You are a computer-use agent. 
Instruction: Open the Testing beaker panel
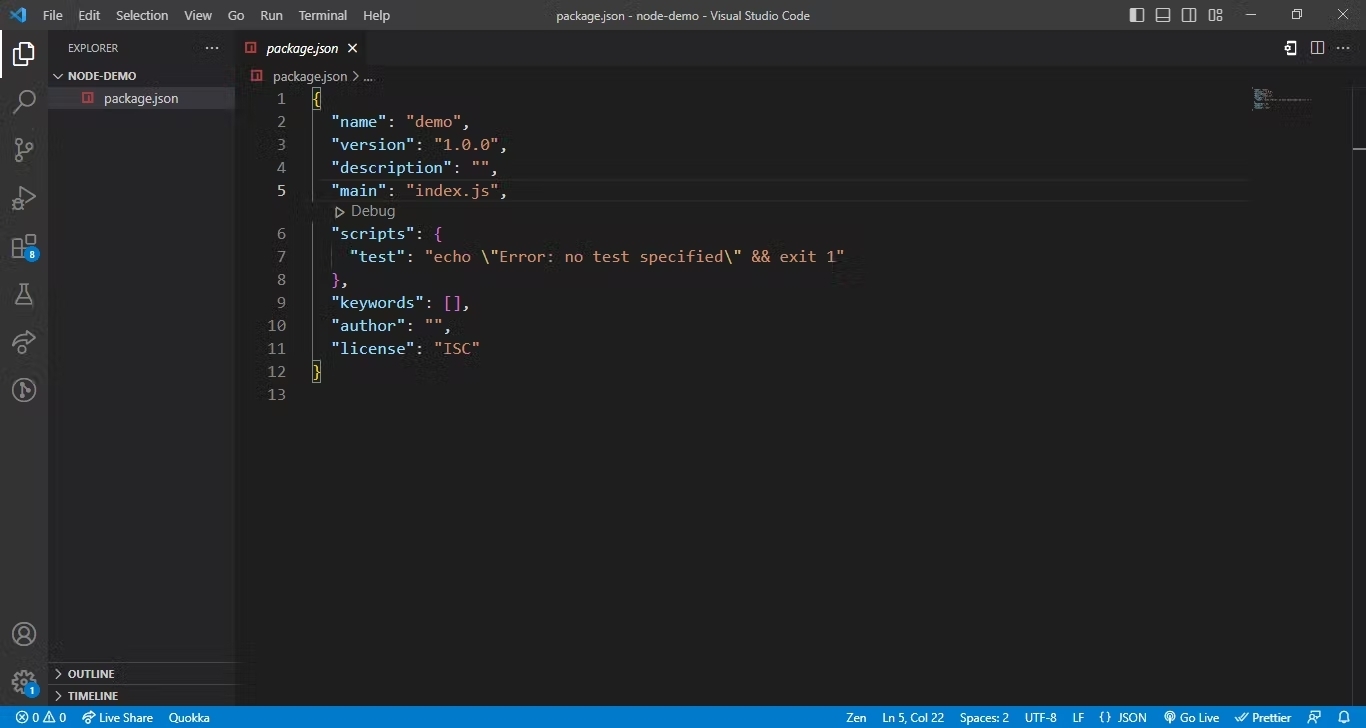click(x=23, y=294)
